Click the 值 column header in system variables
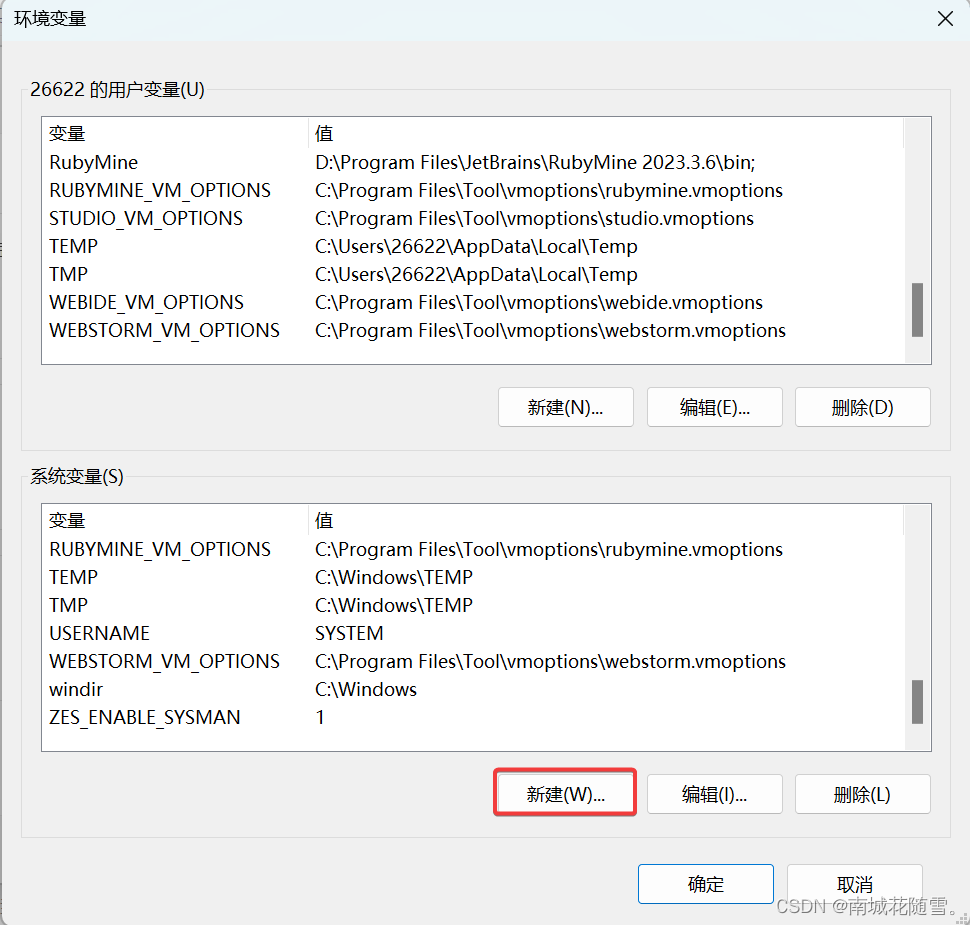This screenshot has width=970, height=925. [606, 520]
